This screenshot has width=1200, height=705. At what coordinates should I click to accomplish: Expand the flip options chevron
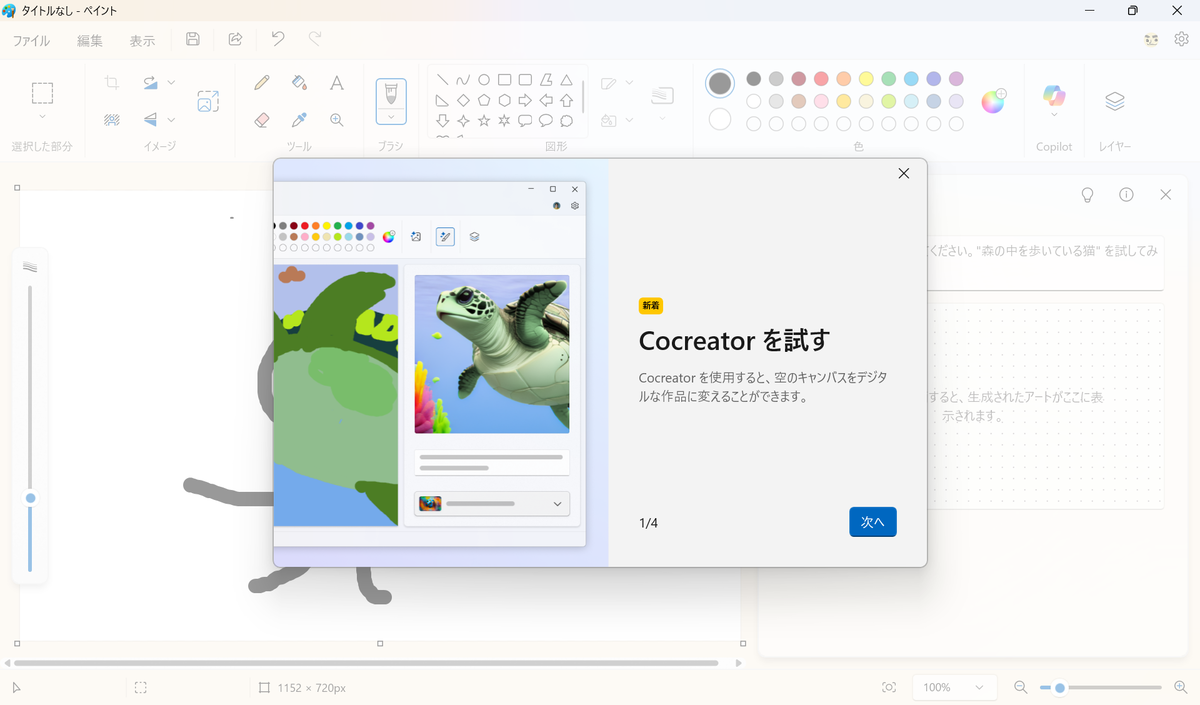171,119
